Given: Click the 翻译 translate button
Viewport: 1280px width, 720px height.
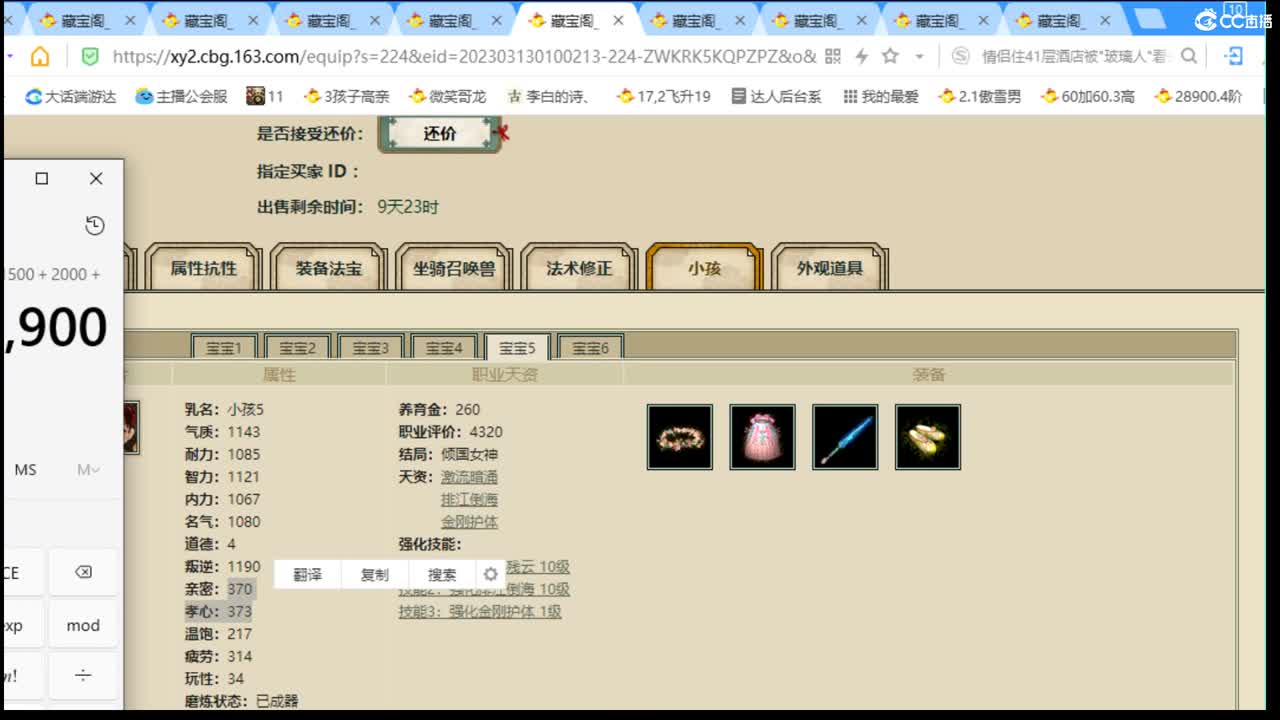Looking at the screenshot, I should click(x=306, y=574).
